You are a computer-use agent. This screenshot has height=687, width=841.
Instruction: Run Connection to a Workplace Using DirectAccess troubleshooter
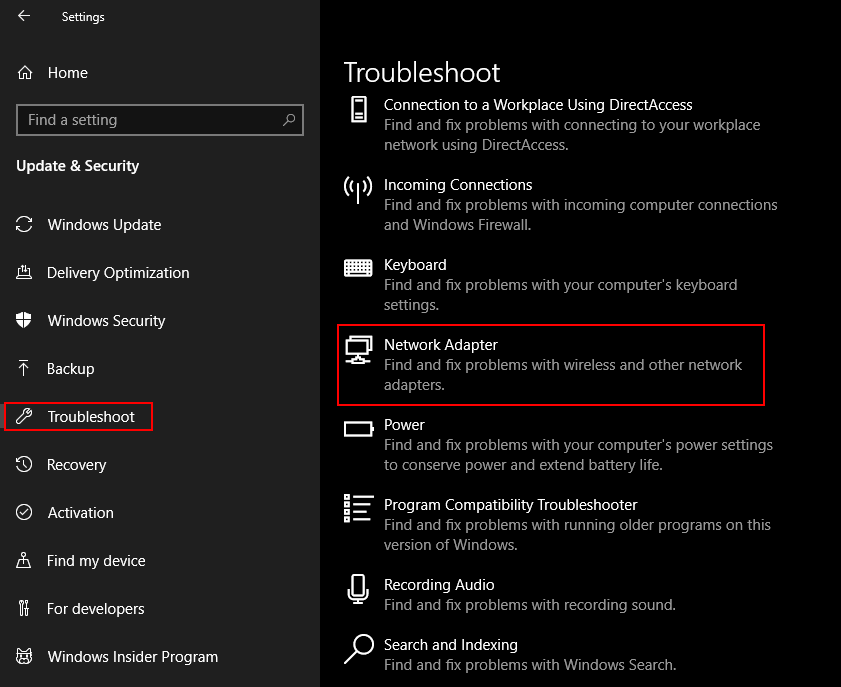[x=538, y=105]
